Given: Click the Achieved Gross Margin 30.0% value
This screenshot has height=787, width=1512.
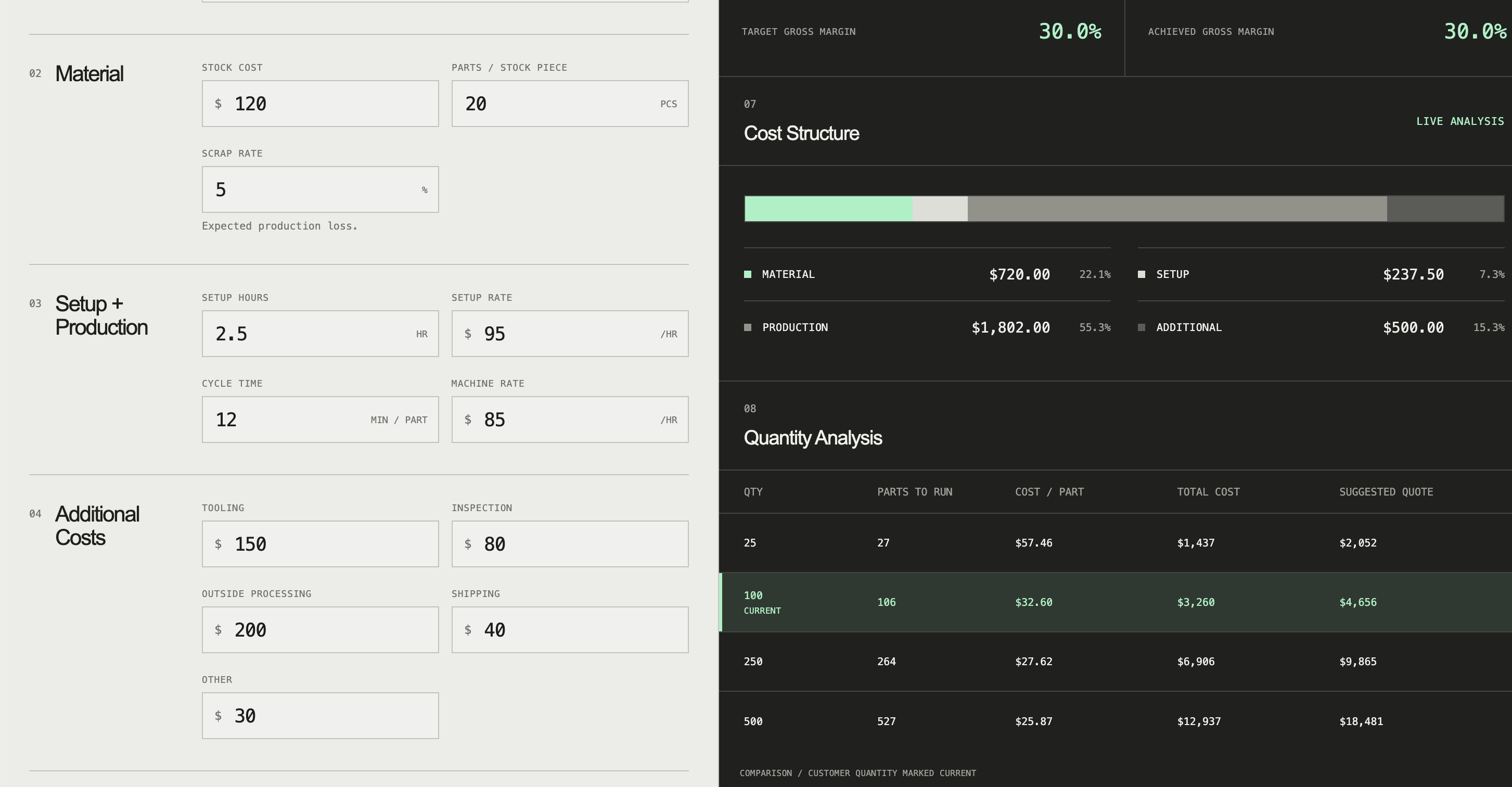Looking at the screenshot, I should (x=1475, y=31).
